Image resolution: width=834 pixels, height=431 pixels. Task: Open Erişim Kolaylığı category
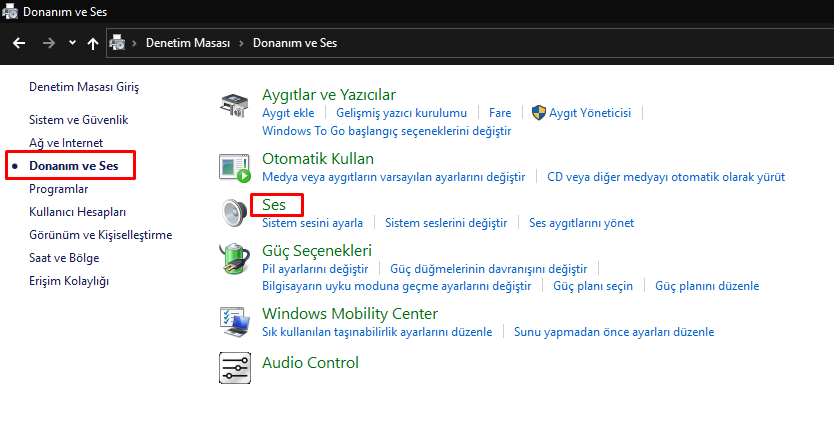tap(69, 280)
